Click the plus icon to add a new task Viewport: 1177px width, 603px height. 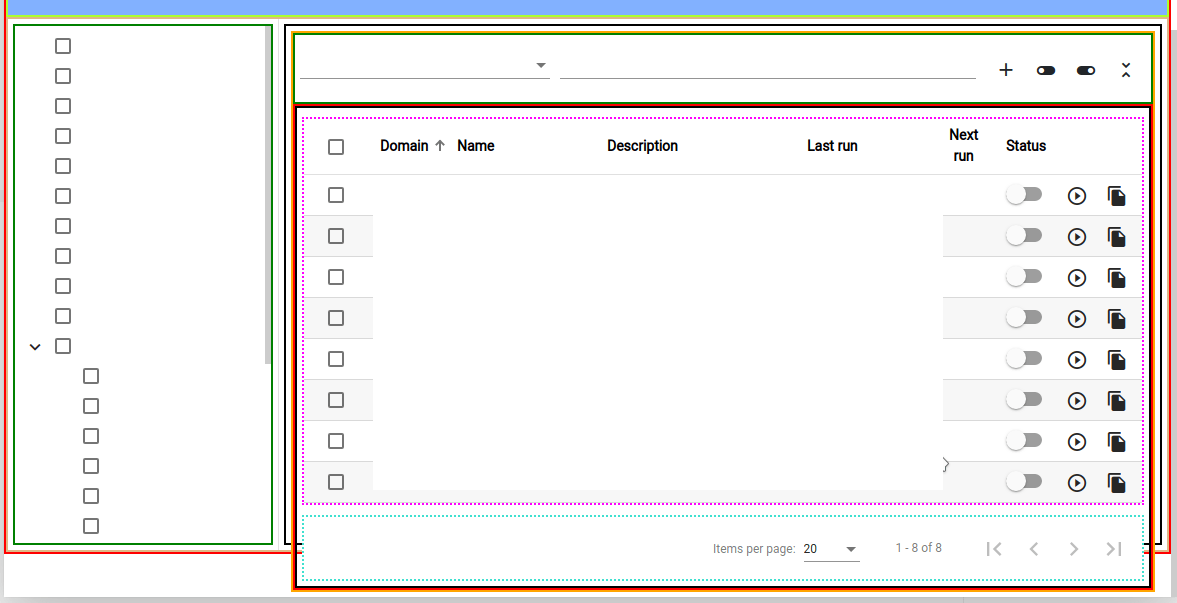pos(1006,70)
